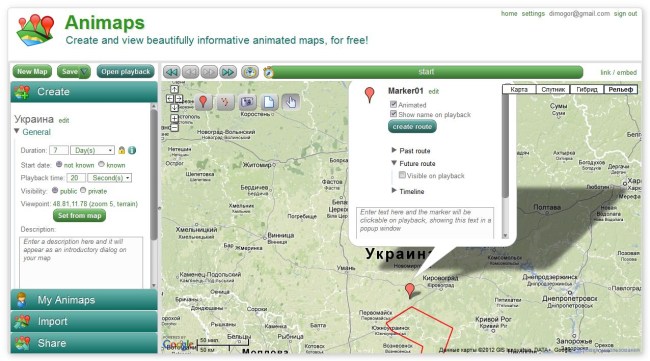Rewind playback to start
Viewport: 650px width, 361px height.
point(172,72)
